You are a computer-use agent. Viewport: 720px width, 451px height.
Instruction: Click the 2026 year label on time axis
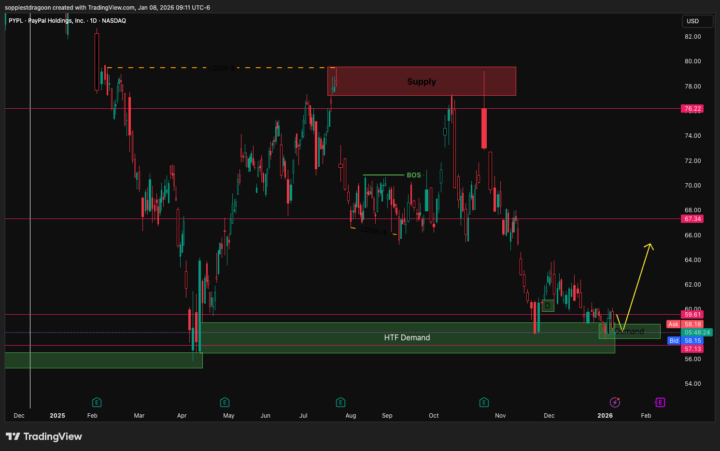(605, 416)
